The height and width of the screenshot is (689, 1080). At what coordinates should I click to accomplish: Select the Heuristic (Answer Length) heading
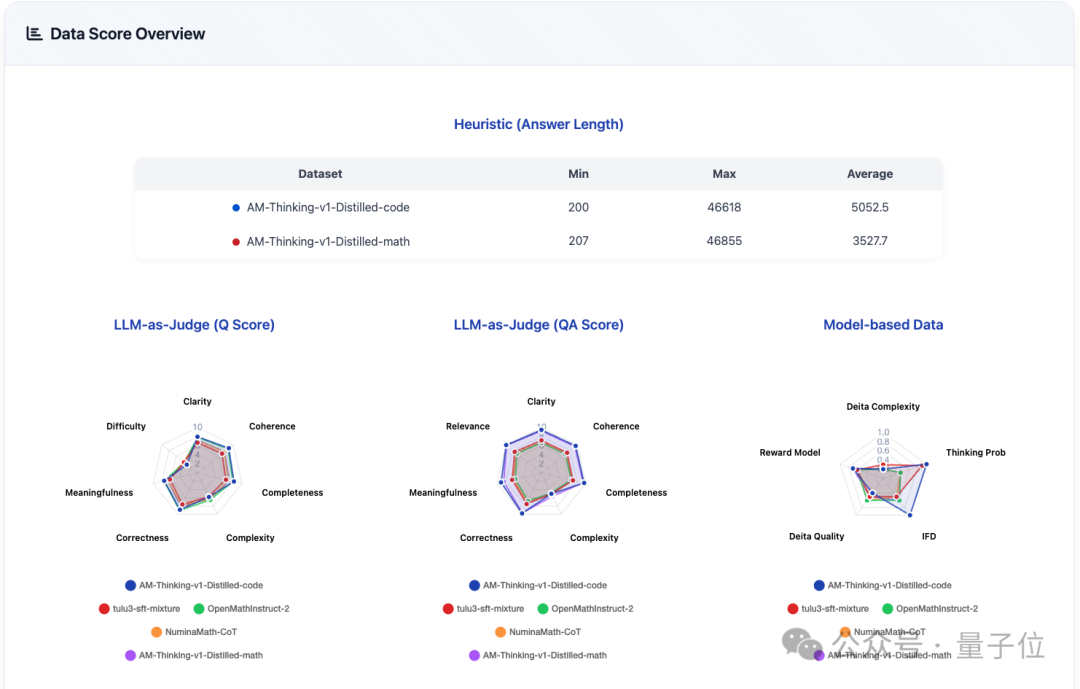point(538,125)
